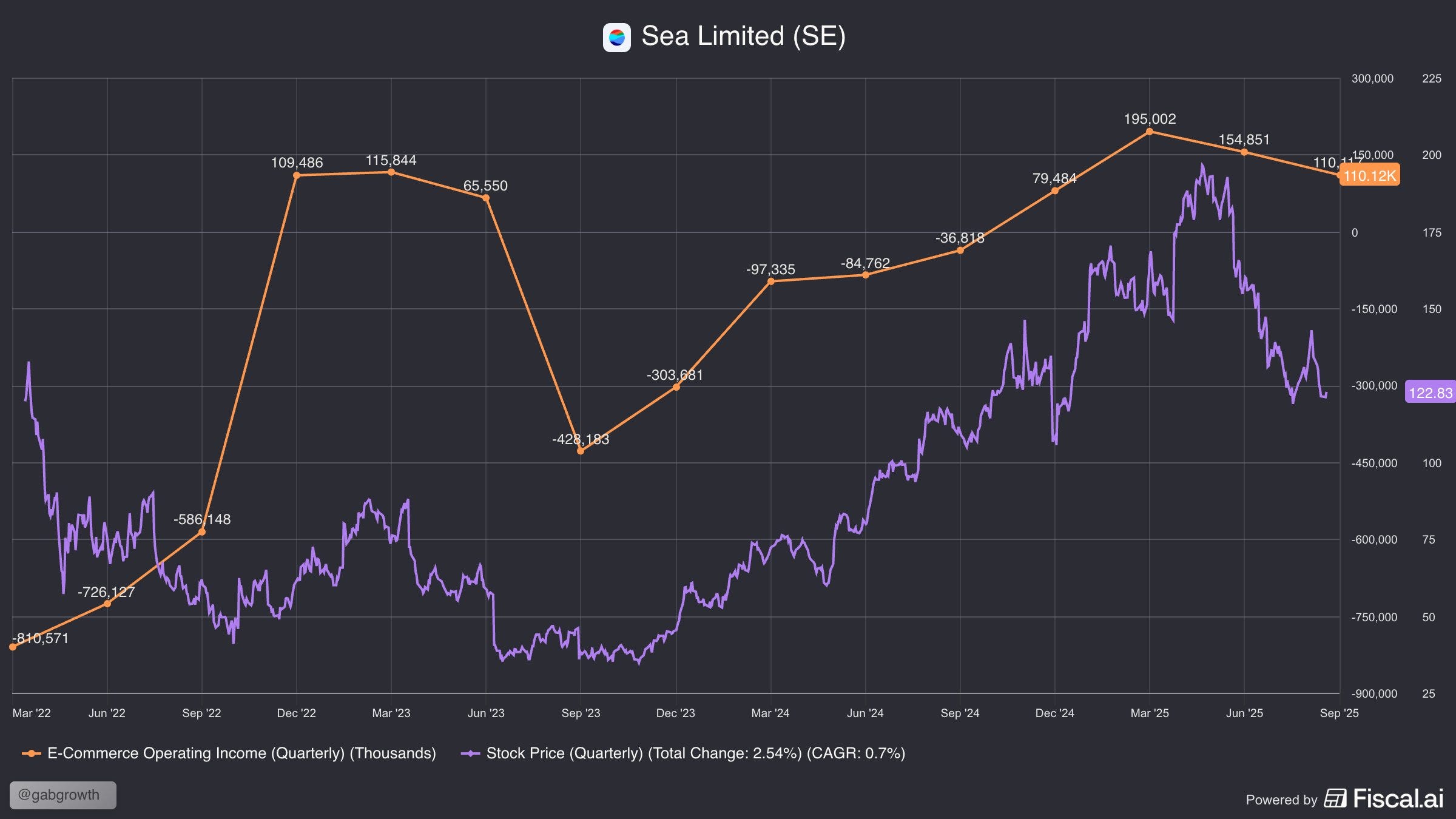Click the purple legend marker icon
The height and width of the screenshot is (819, 1456).
(470, 753)
